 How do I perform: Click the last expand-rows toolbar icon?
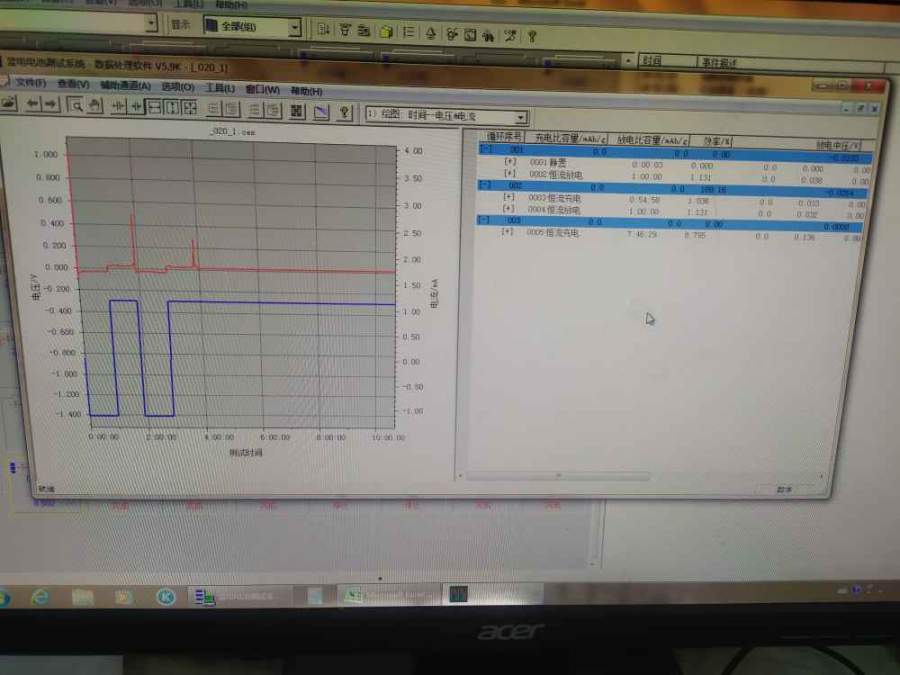click(273, 110)
